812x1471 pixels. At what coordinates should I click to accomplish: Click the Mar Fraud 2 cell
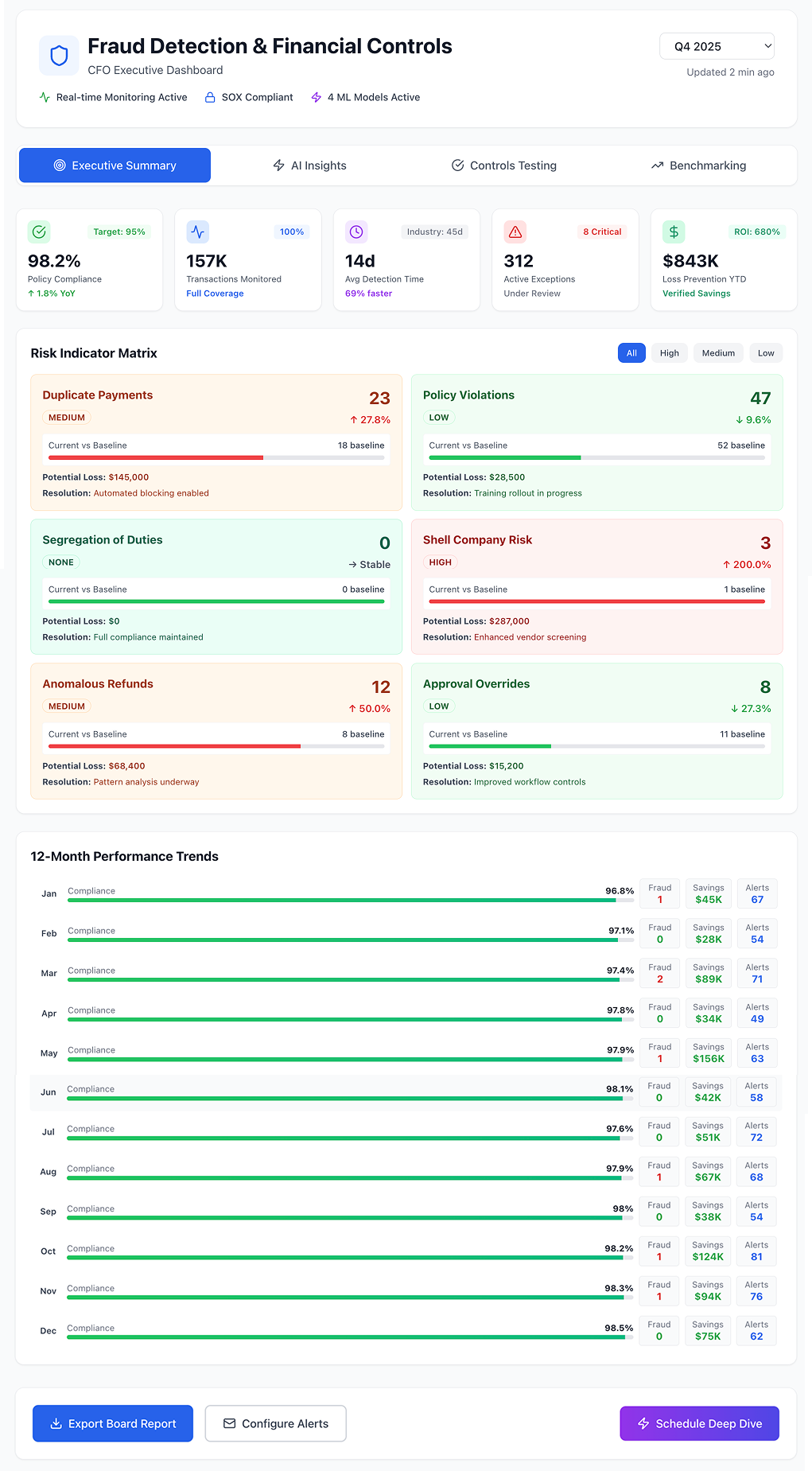click(660, 973)
